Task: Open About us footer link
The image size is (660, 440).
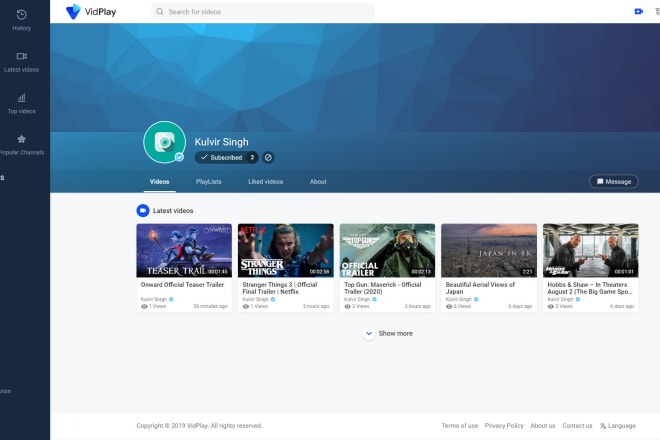Action: coord(543,426)
